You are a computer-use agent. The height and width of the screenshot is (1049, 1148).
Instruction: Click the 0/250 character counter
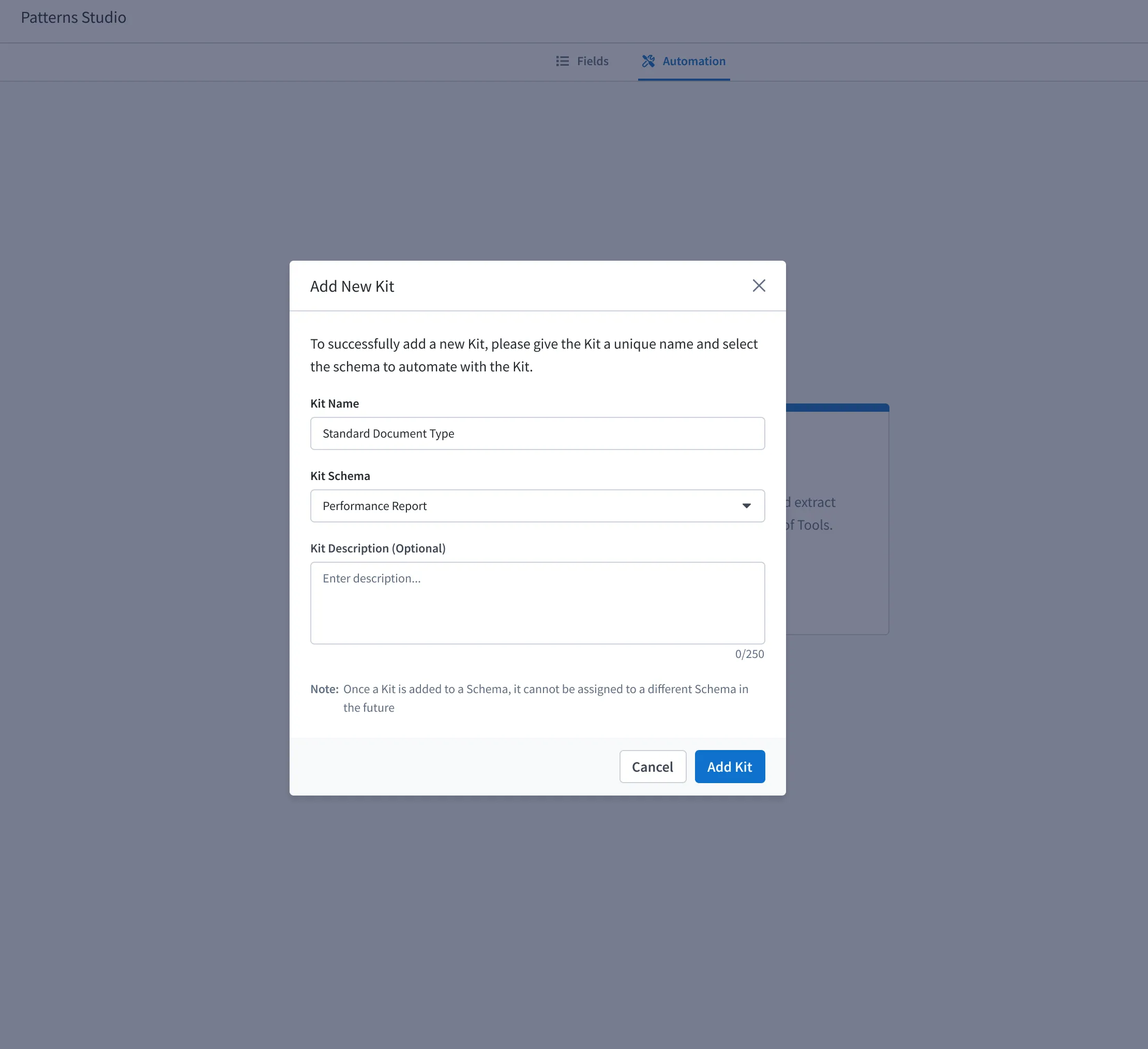click(x=749, y=654)
